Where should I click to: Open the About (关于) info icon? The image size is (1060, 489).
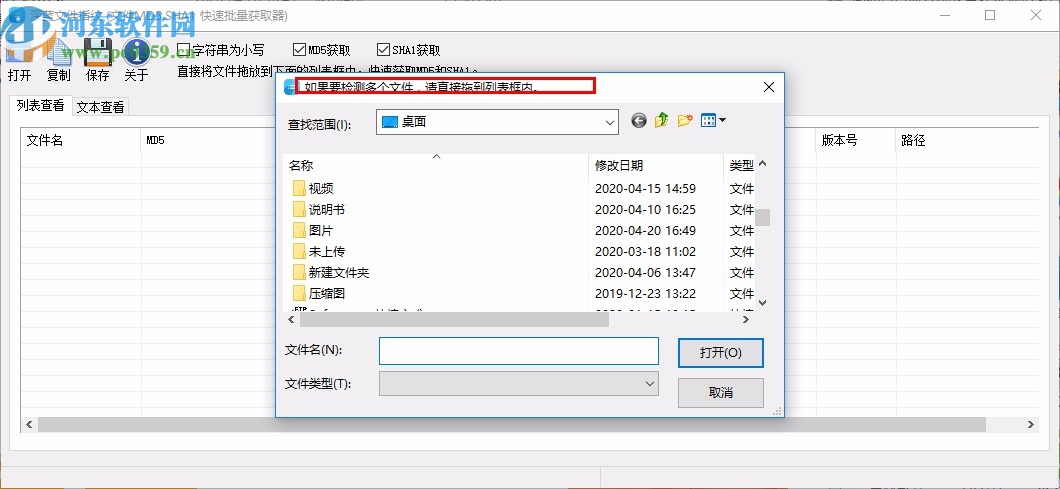136,53
